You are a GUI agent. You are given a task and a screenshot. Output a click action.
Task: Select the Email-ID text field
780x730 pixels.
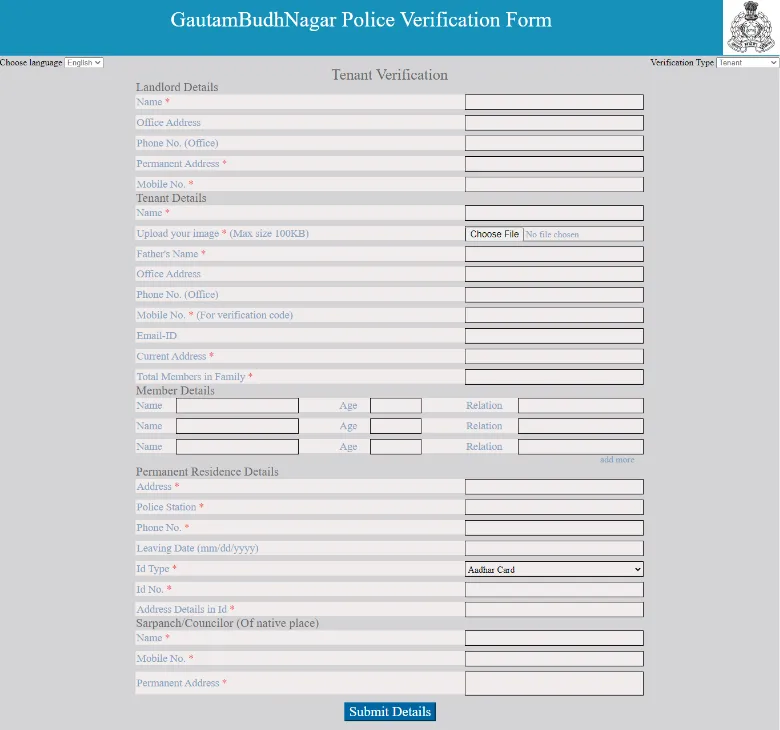click(x=554, y=336)
